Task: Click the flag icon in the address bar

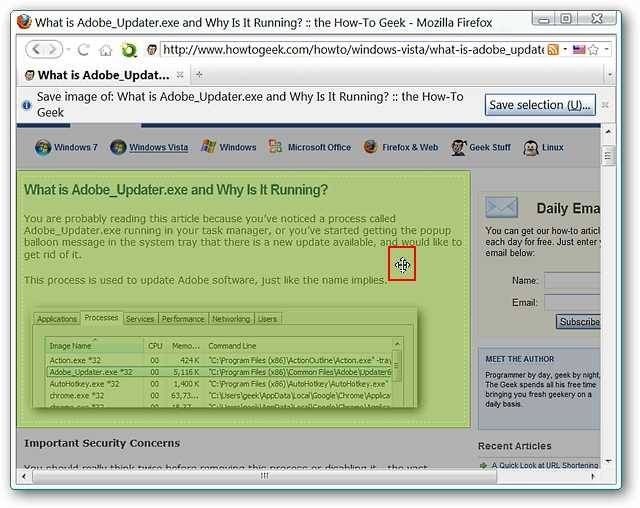Action: coord(578,50)
